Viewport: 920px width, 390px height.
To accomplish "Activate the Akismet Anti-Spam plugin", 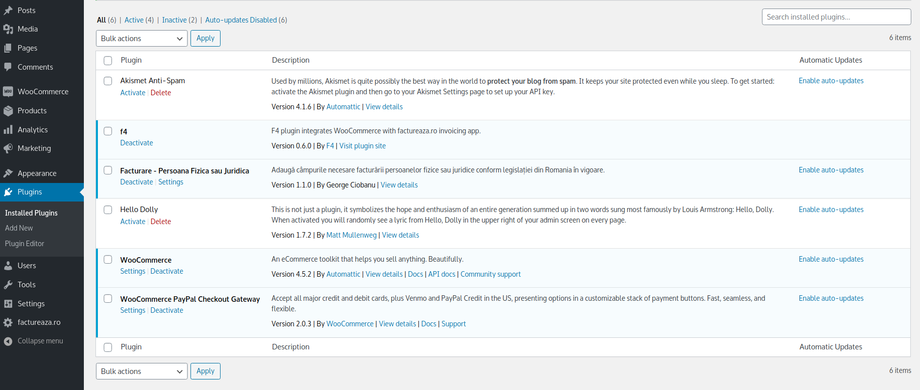I will [133, 93].
